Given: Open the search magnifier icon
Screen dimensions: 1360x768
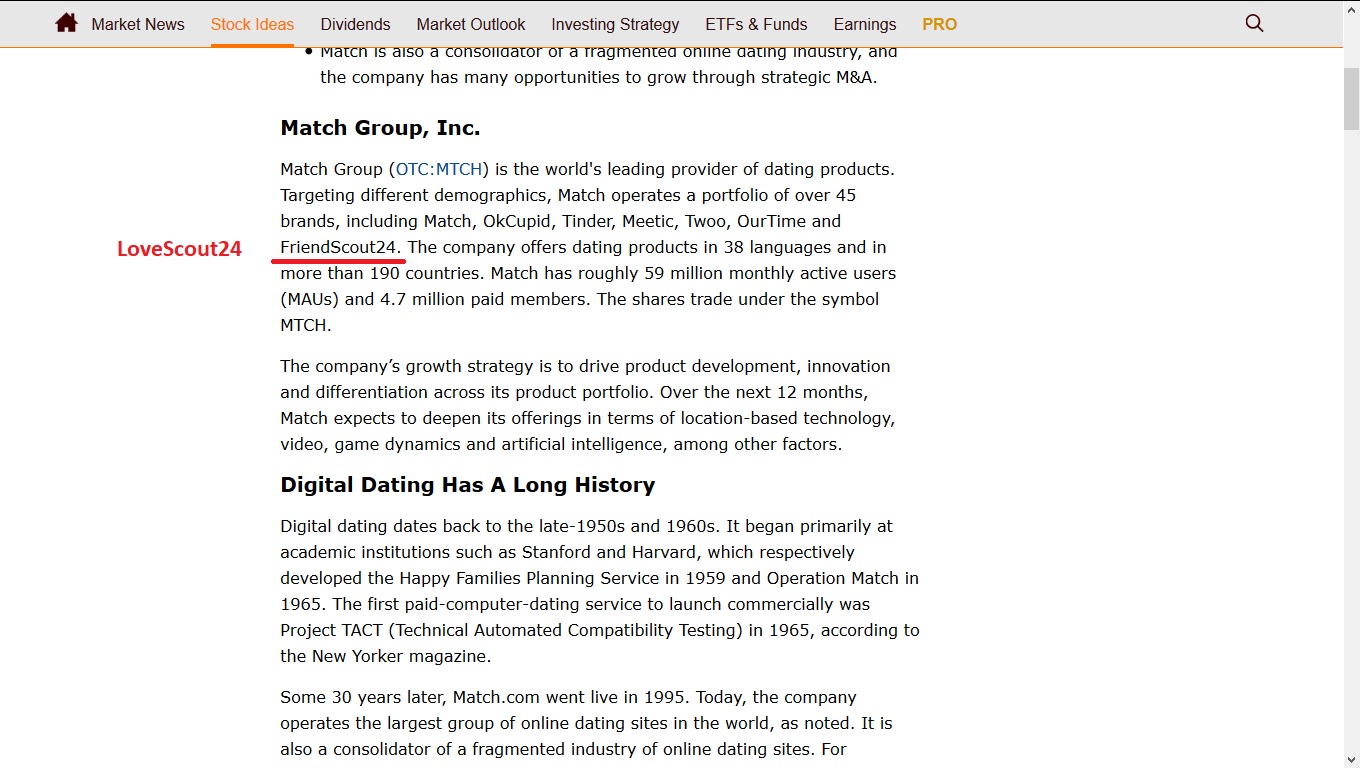Looking at the screenshot, I should [1254, 23].
